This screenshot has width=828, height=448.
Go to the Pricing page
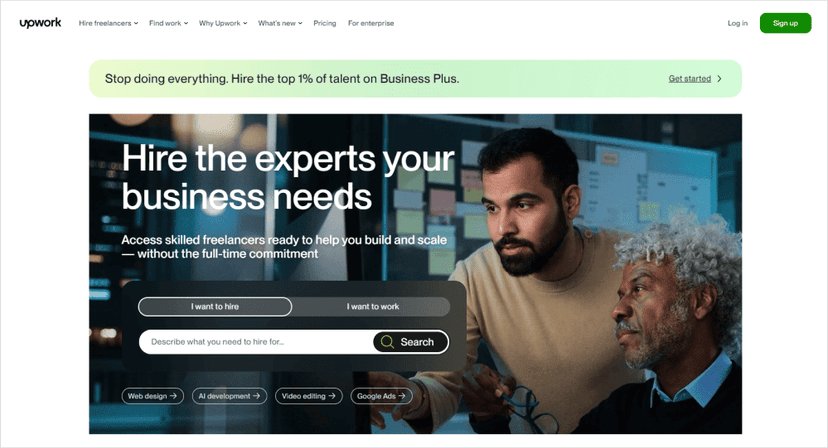pos(325,23)
